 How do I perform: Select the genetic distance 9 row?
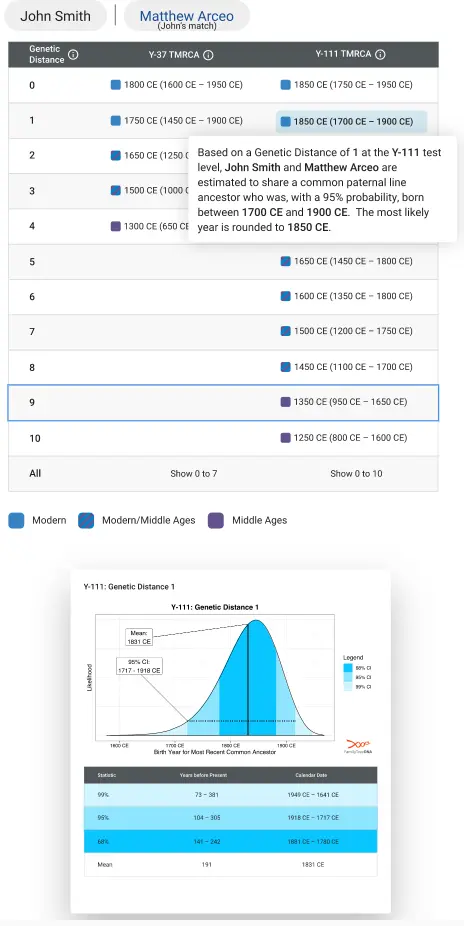point(223,403)
